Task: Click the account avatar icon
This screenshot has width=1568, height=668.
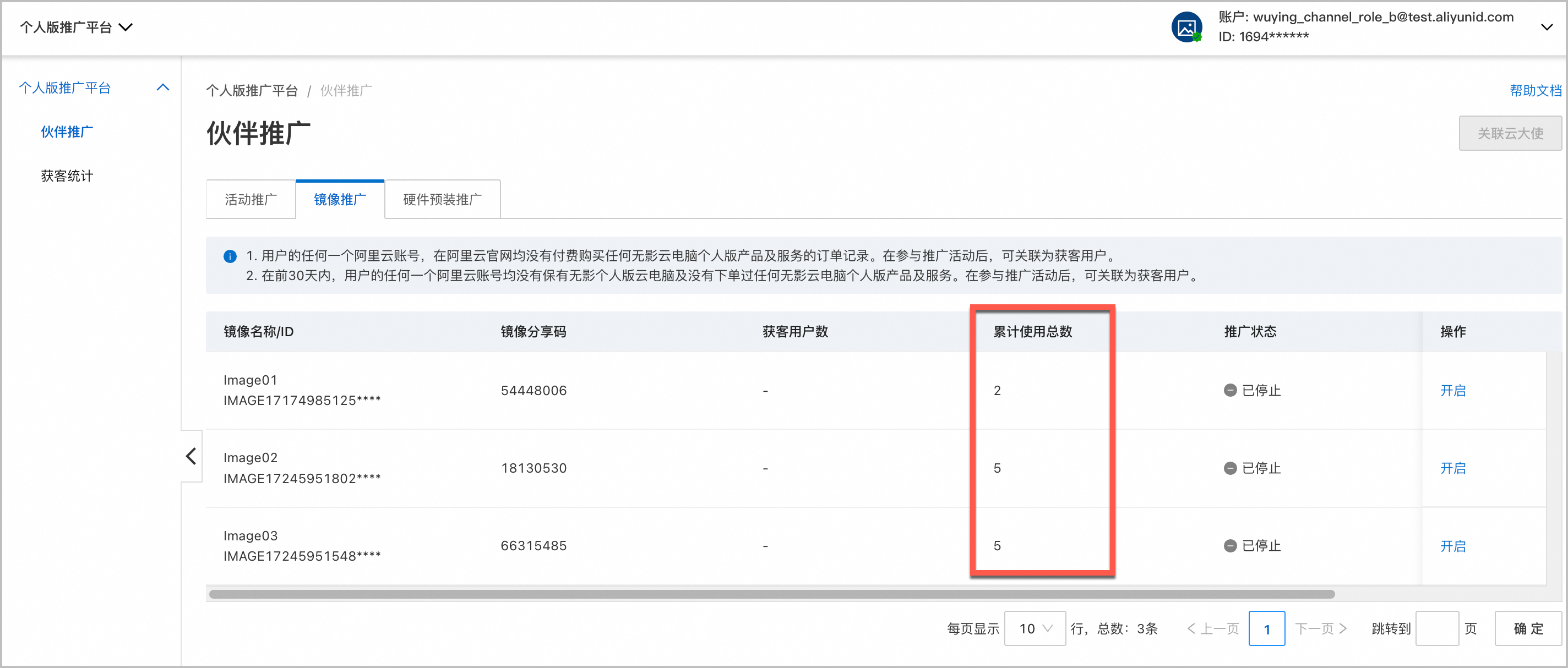Action: click(1186, 27)
